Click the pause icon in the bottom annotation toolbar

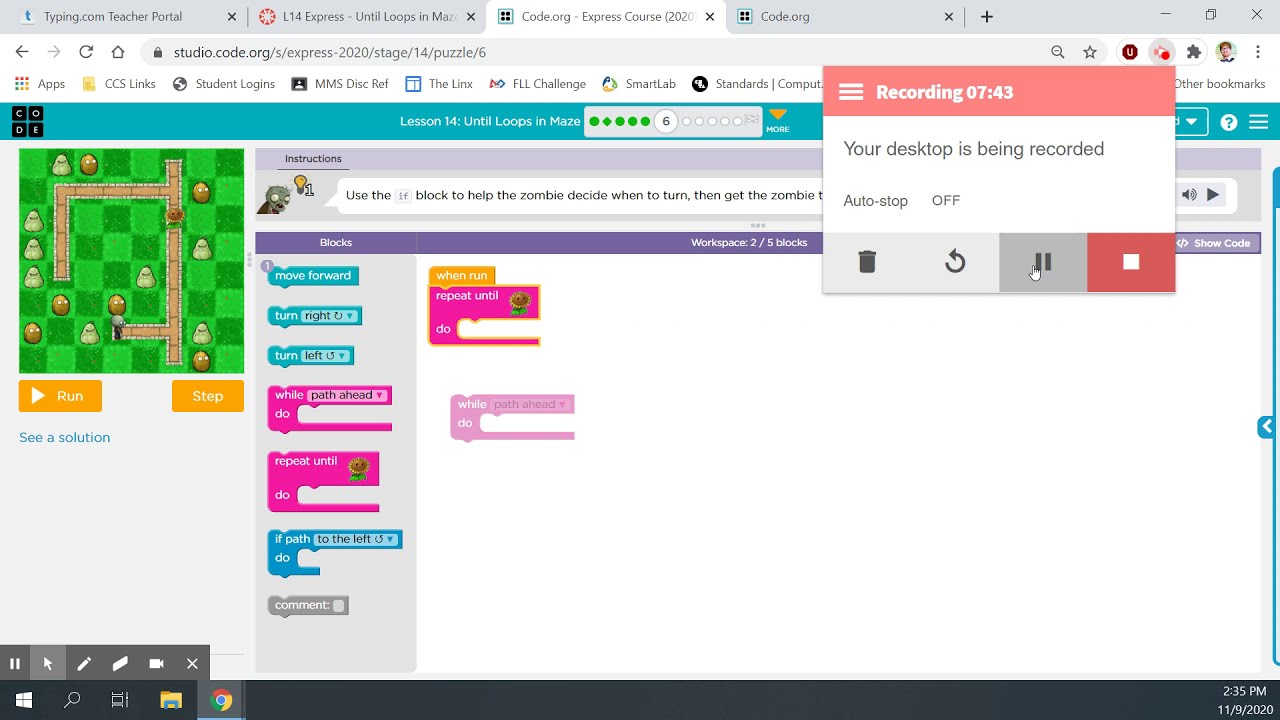click(15, 663)
